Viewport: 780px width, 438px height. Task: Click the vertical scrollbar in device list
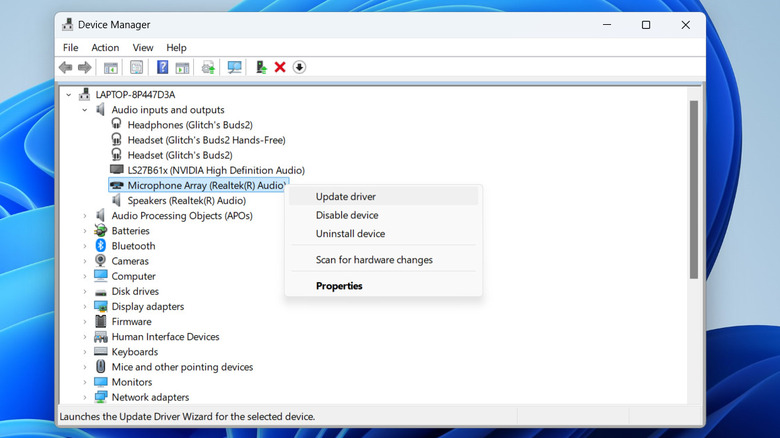click(693, 190)
